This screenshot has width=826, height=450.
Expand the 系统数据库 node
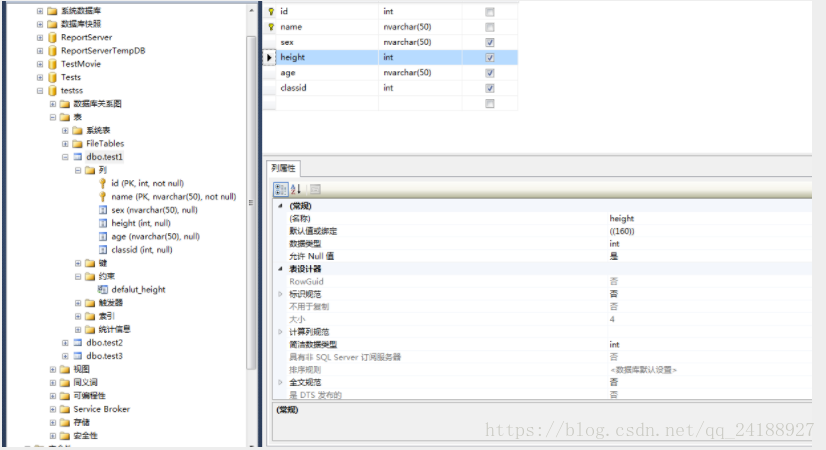point(40,11)
